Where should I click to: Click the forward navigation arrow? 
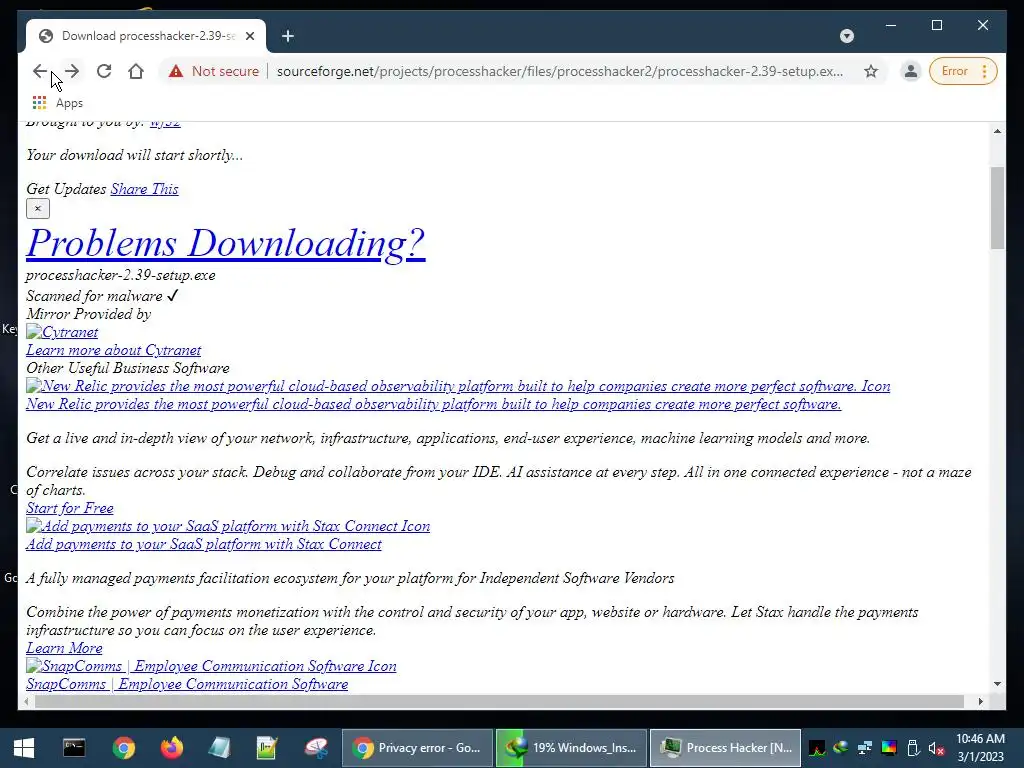pyautogui.click(x=72, y=71)
